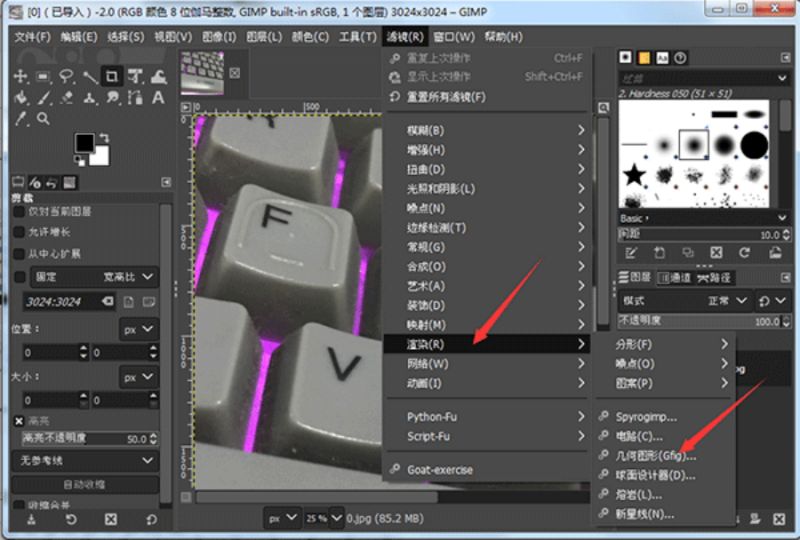Screen dimensions: 800x540
Task: Click the 3024:3024 aspect ratio field
Action: click(61, 302)
